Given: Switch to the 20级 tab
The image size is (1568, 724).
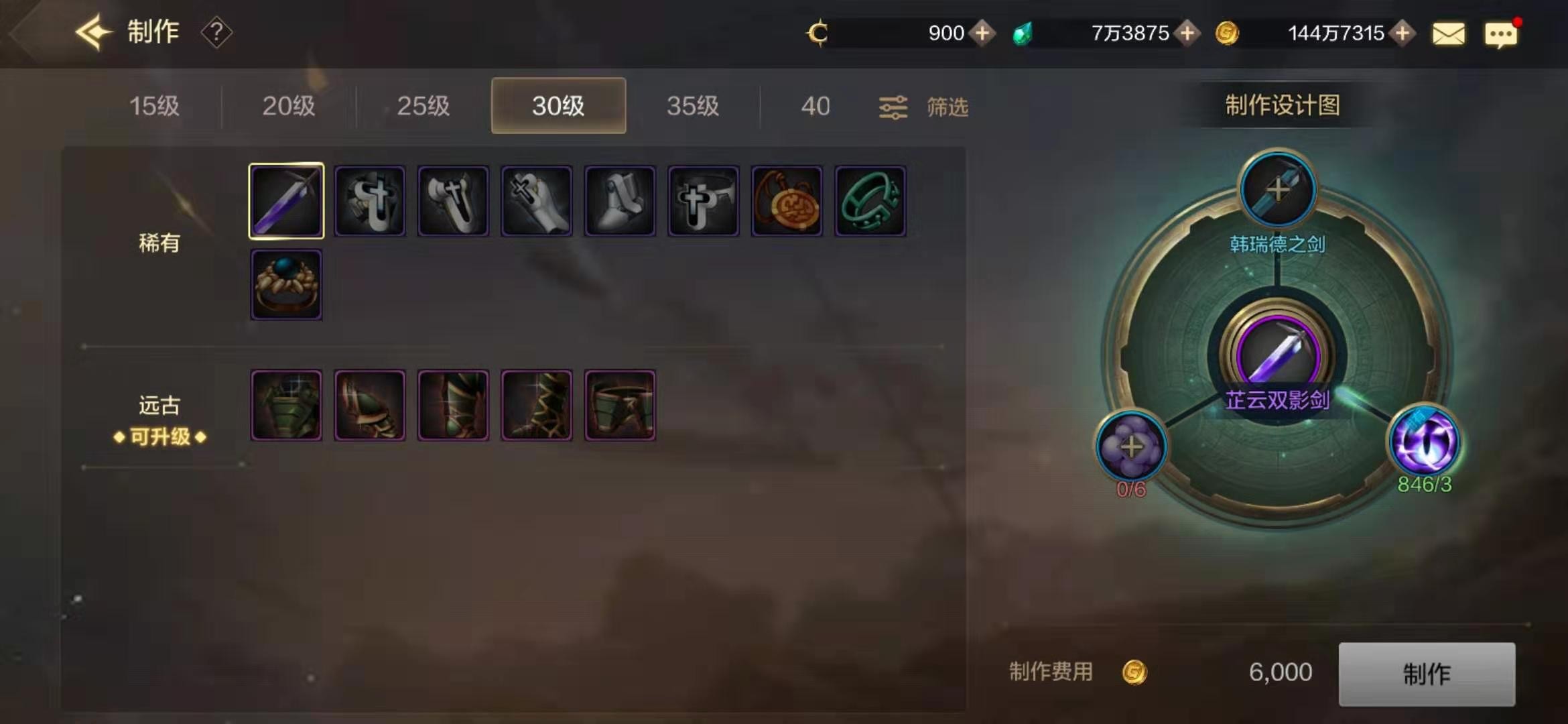Looking at the screenshot, I should tap(289, 106).
